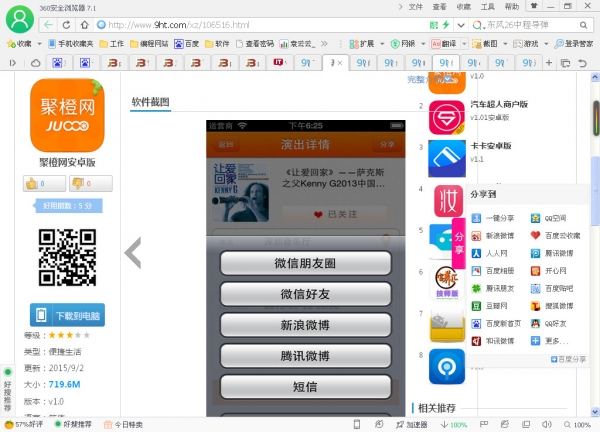Open the 查看密码 bookmark
The width and height of the screenshot is (600, 432).
(255, 44)
